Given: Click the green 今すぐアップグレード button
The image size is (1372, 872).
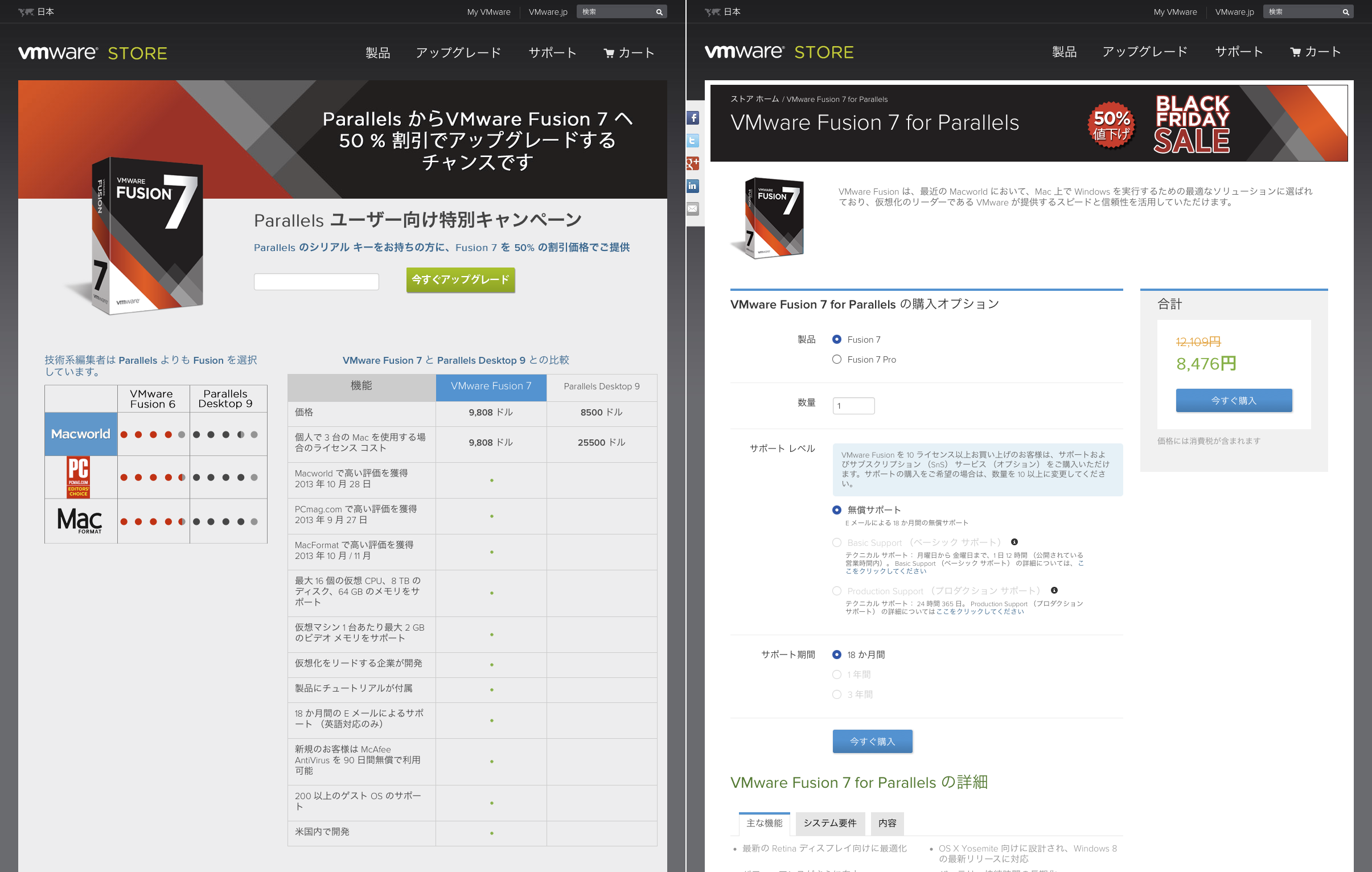Looking at the screenshot, I should click(x=461, y=279).
